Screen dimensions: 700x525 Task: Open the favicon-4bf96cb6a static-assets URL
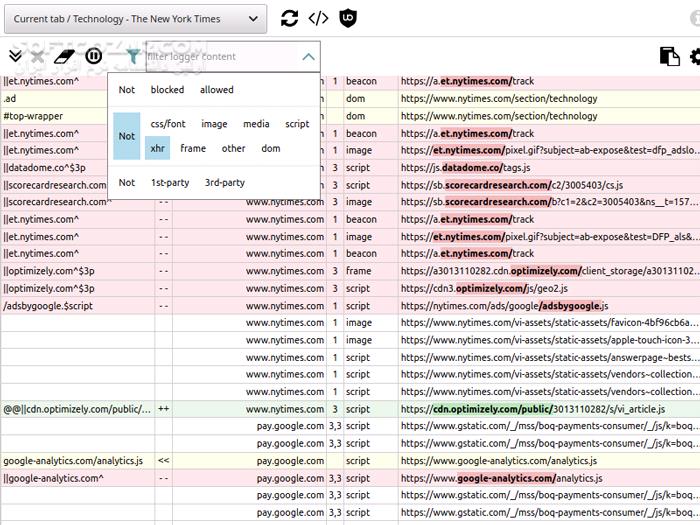[x=550, y=323]
